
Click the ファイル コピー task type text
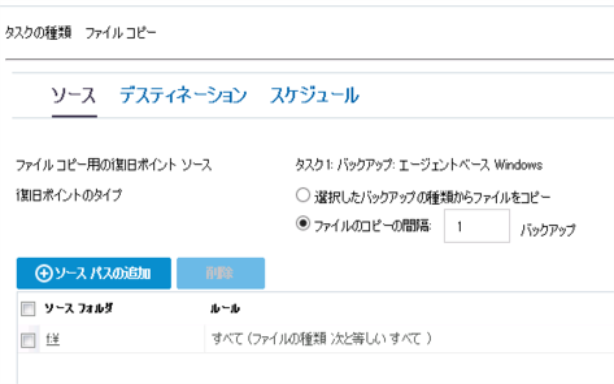pos(121,33)
